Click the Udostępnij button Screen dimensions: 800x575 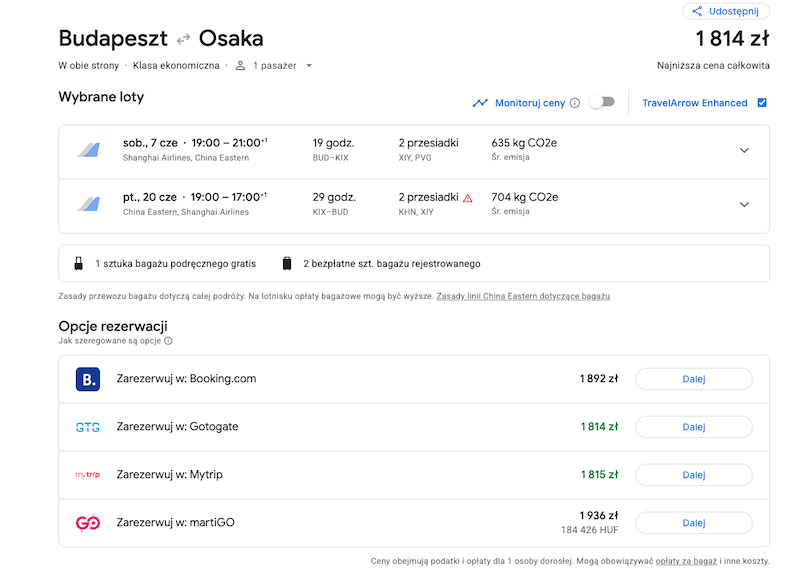pyautogui.click(x=726, y=11)
